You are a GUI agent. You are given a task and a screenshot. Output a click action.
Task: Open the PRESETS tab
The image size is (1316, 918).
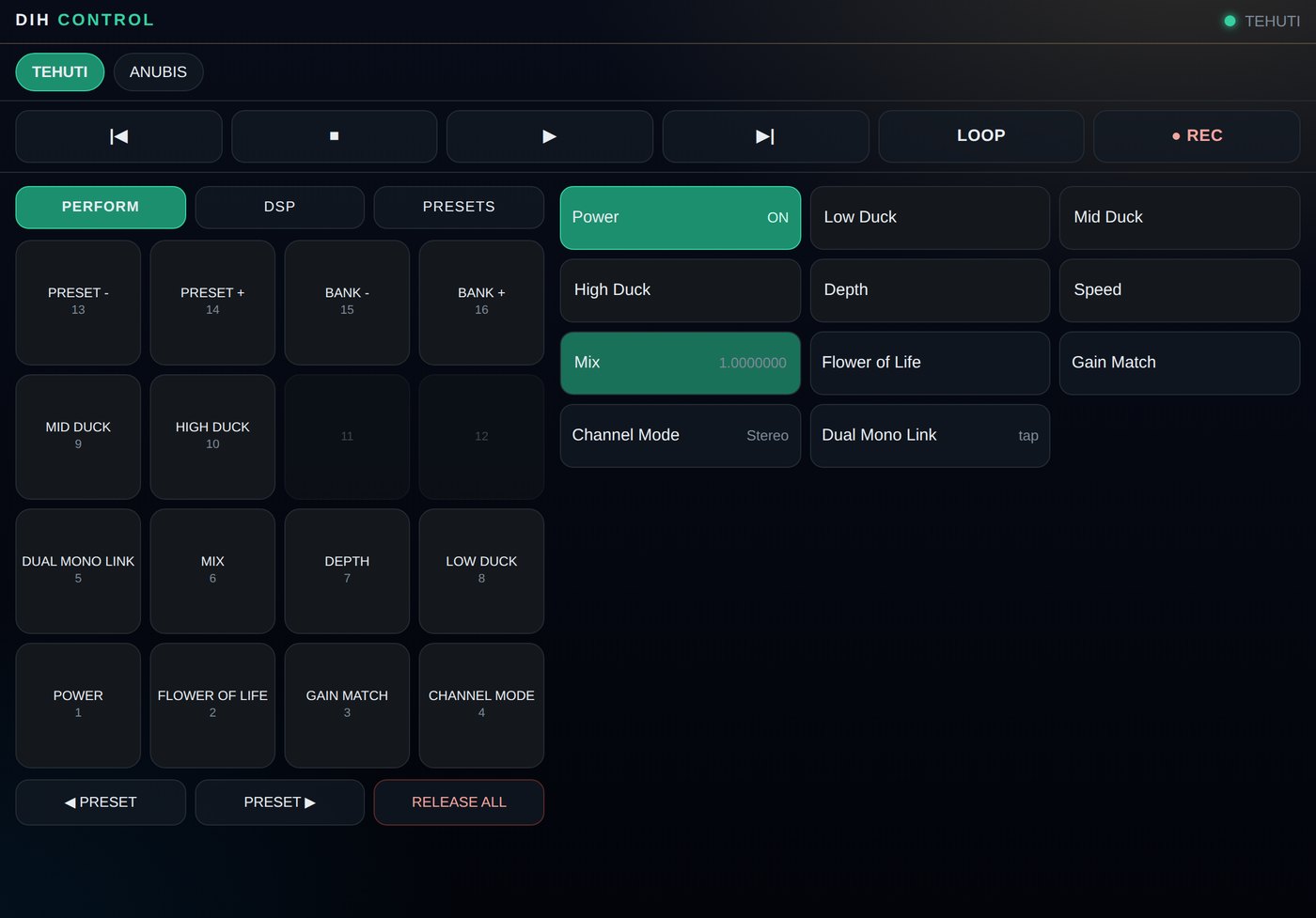coord(459,208)
